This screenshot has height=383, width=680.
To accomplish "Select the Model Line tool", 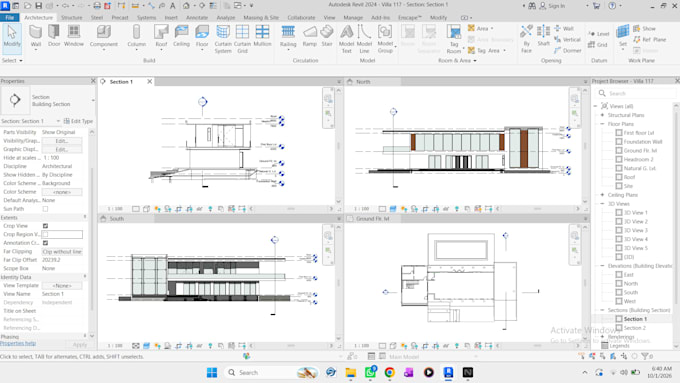I will tap(364, 39).
